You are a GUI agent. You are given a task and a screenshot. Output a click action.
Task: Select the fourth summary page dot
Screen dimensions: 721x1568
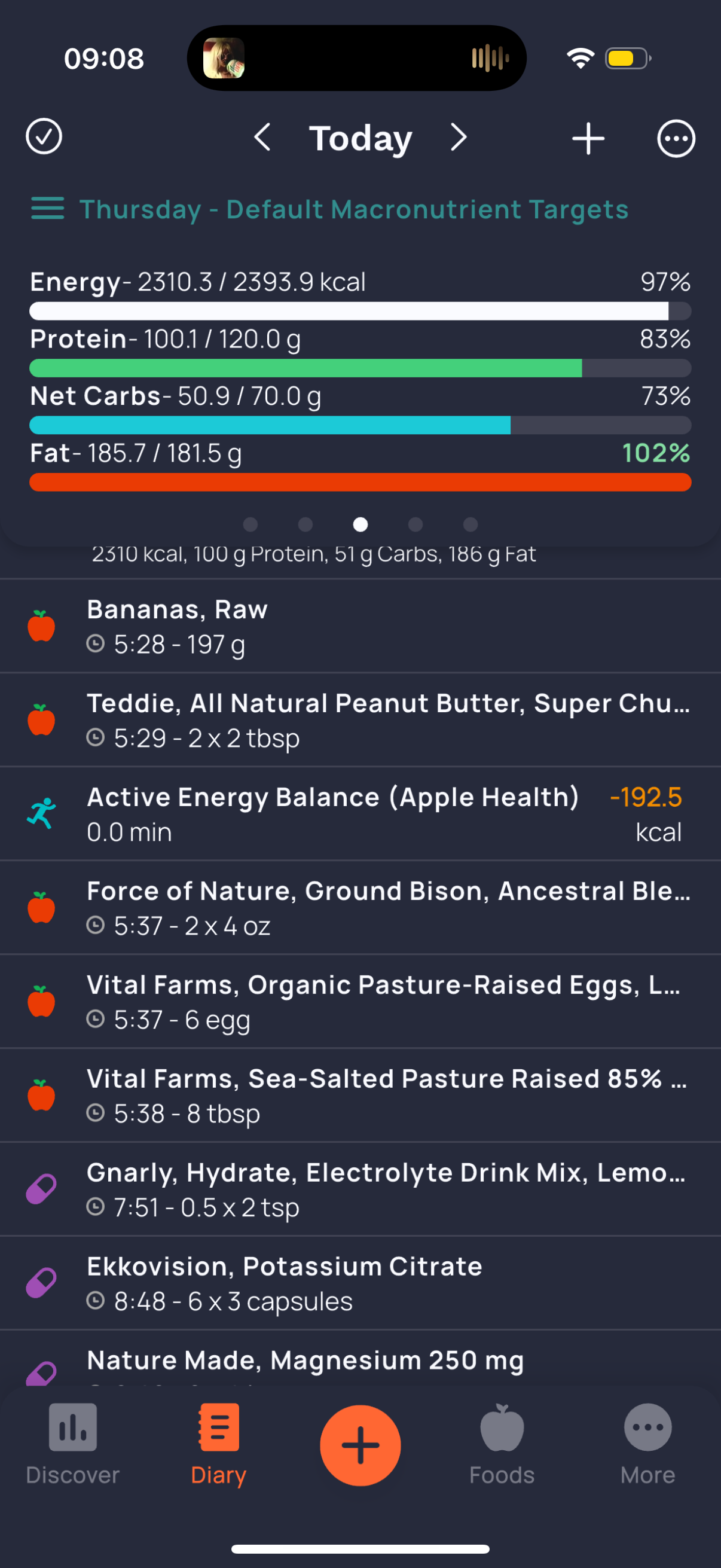click(416, 524)
